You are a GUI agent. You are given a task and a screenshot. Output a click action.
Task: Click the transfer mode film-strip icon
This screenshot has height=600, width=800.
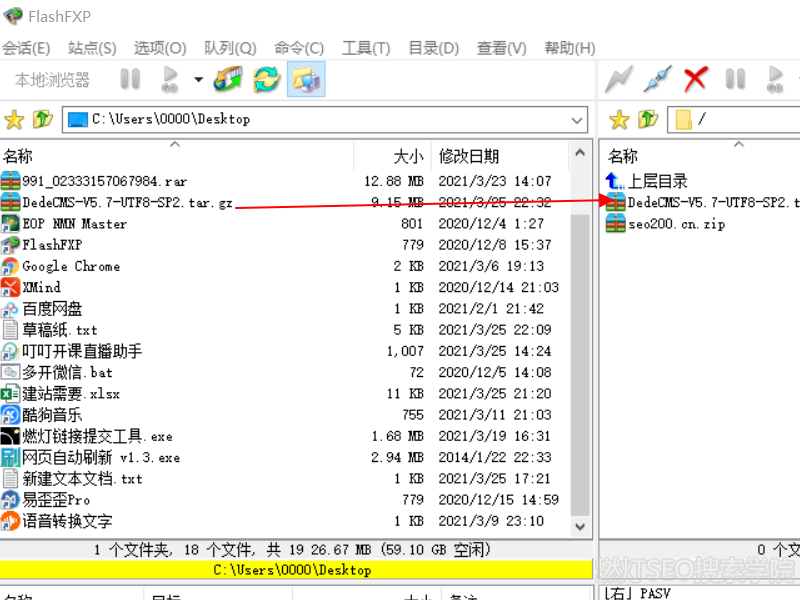click(x=228, y=79)
